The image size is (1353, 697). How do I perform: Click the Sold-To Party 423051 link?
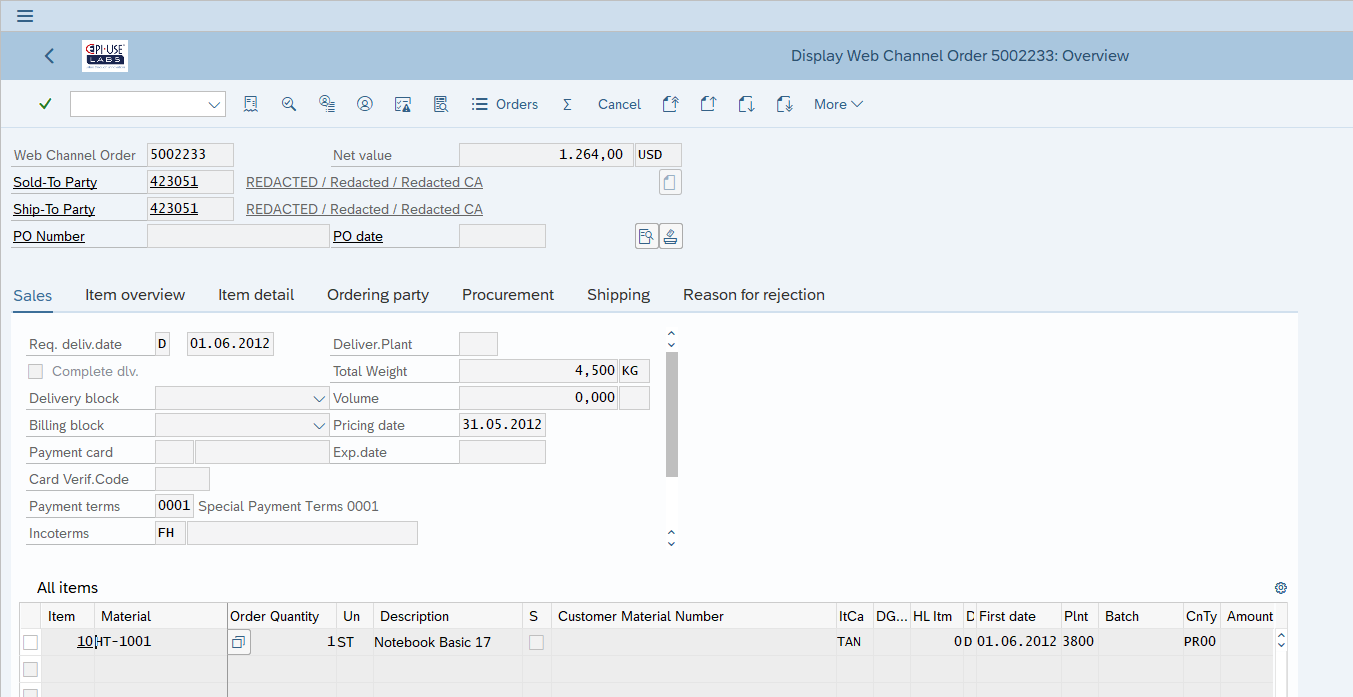point(174,182)
